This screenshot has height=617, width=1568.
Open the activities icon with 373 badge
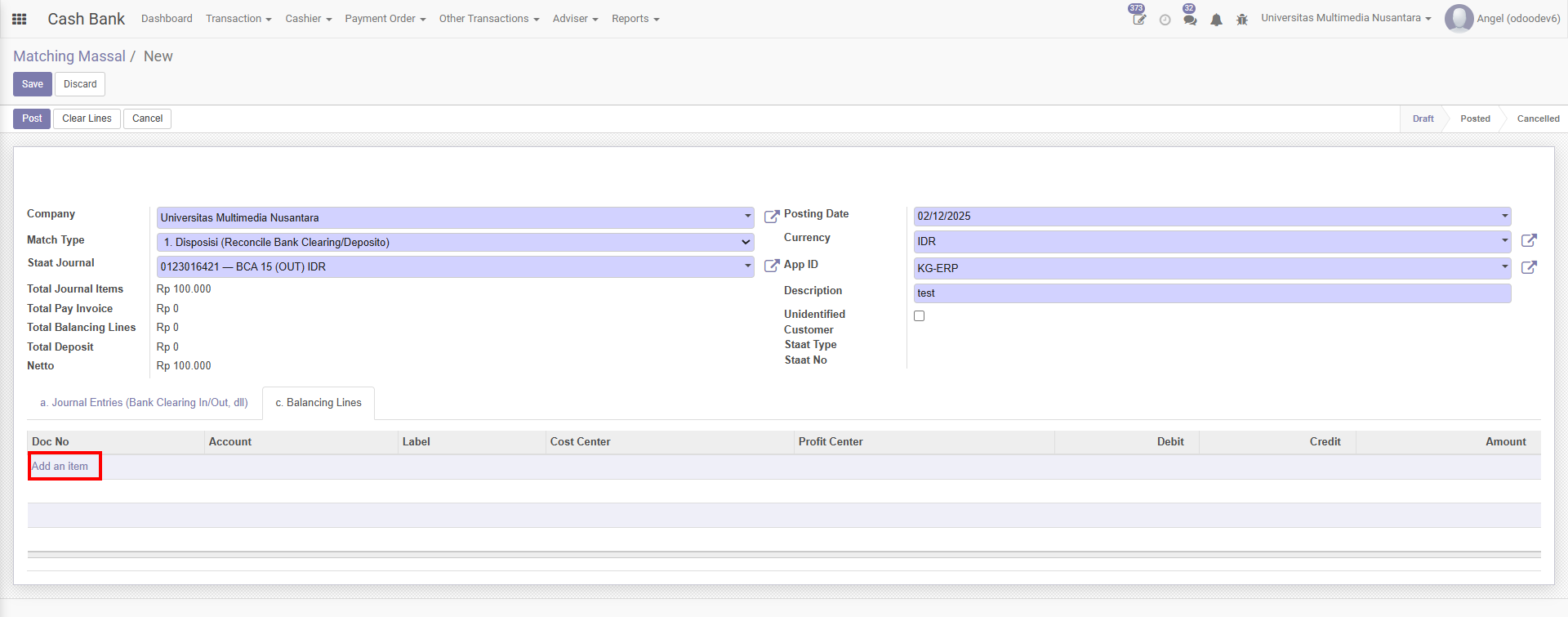pyautogui.click(x=1138, y=19)
